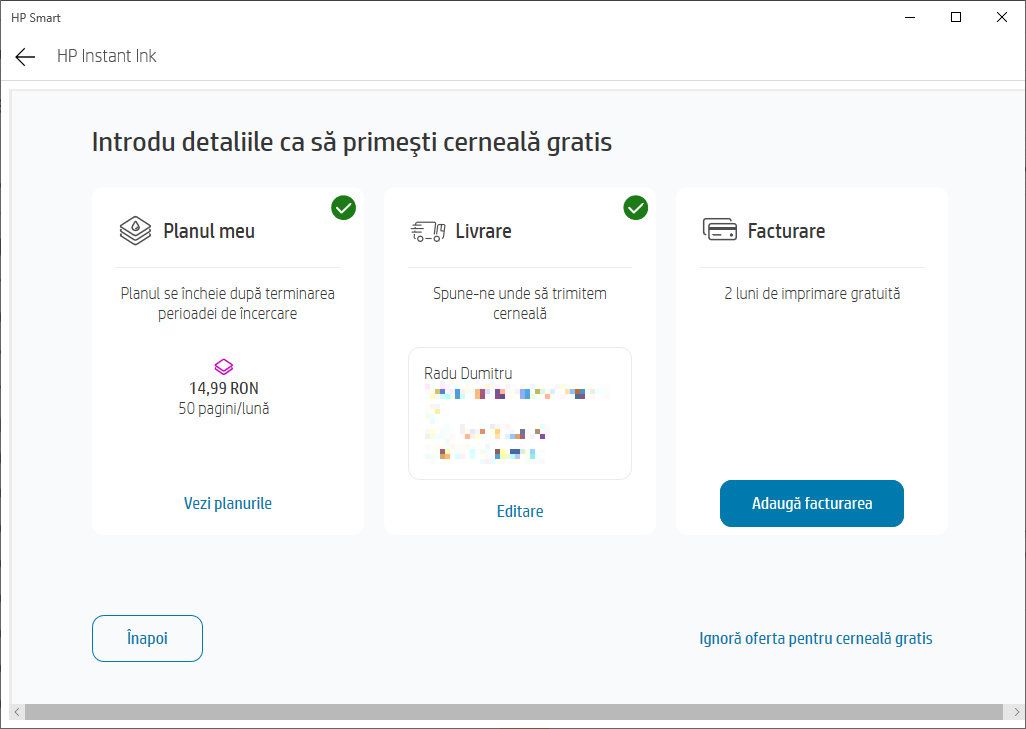The image size is (1026, 729).
Task: Click the Facturare credit card icon
Action: coord(720,230)
